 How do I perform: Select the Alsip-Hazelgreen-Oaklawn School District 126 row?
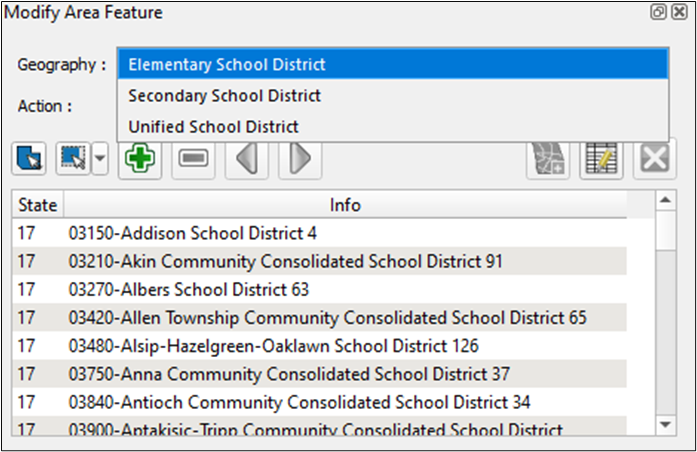[x=273, y=346]
